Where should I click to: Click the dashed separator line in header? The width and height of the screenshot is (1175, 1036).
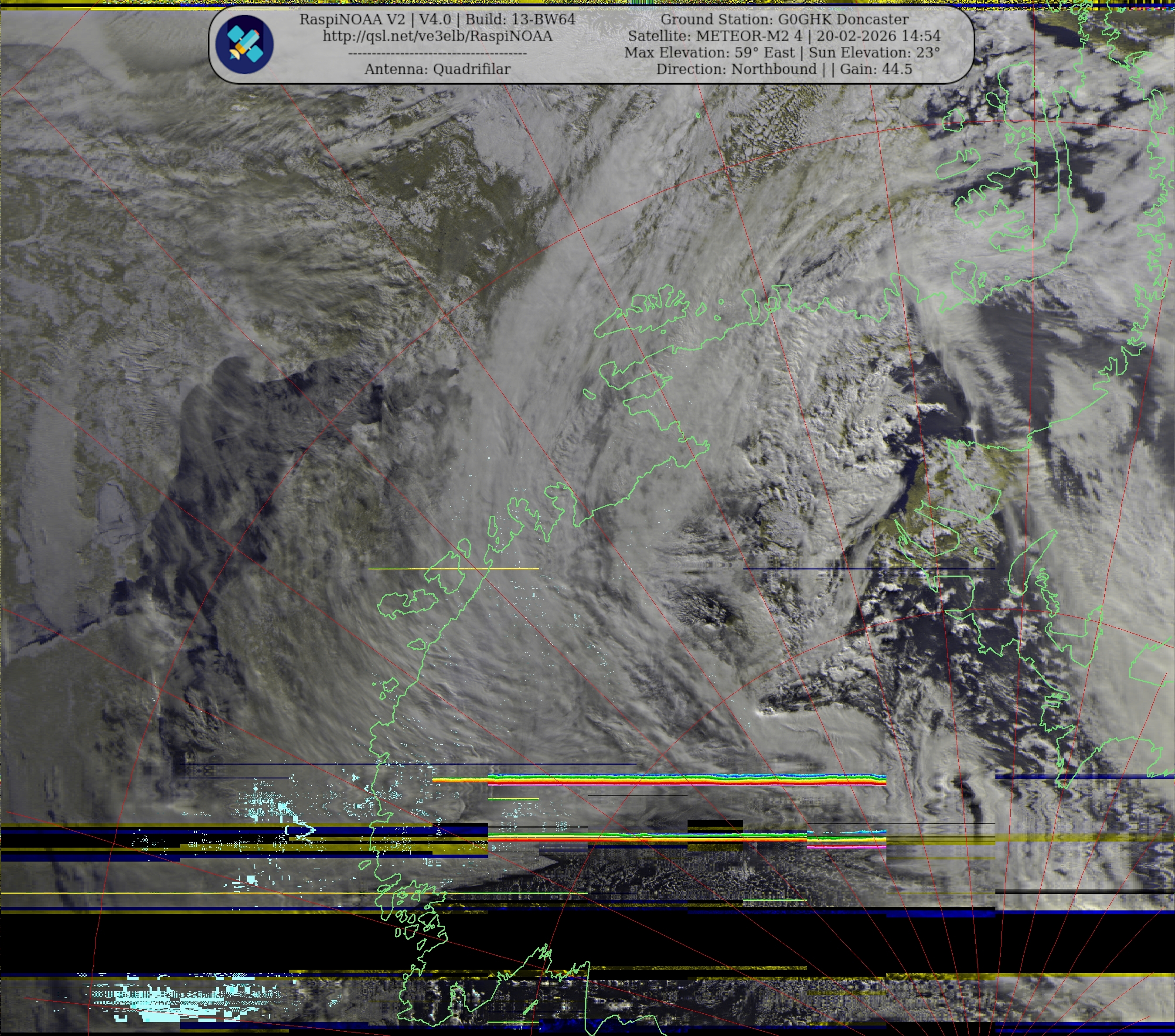(x=437, y=54)
